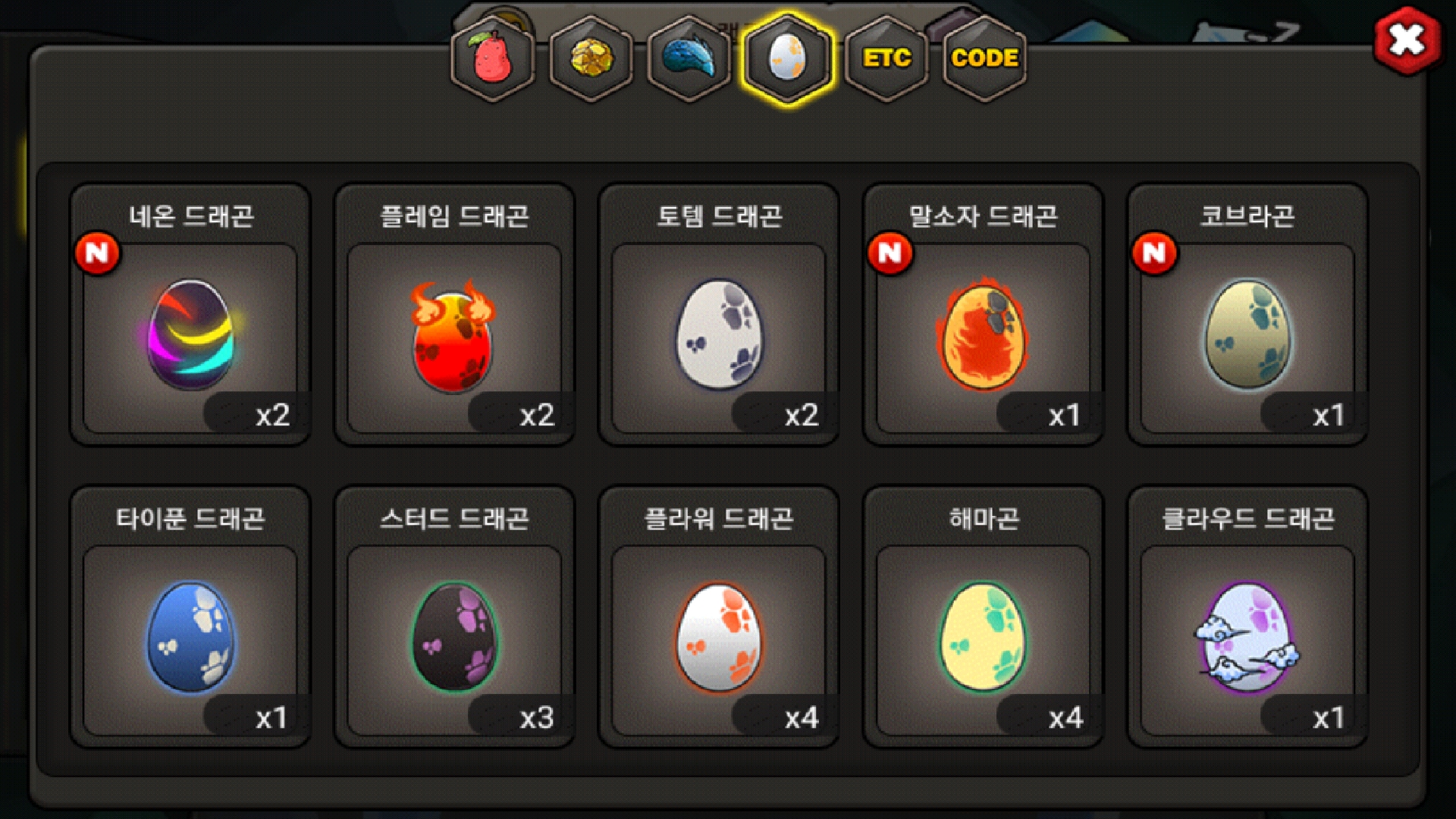Pick the 플라워 드래곤 orange-spotted egg

pyautogui.click(x=719, y=637)
